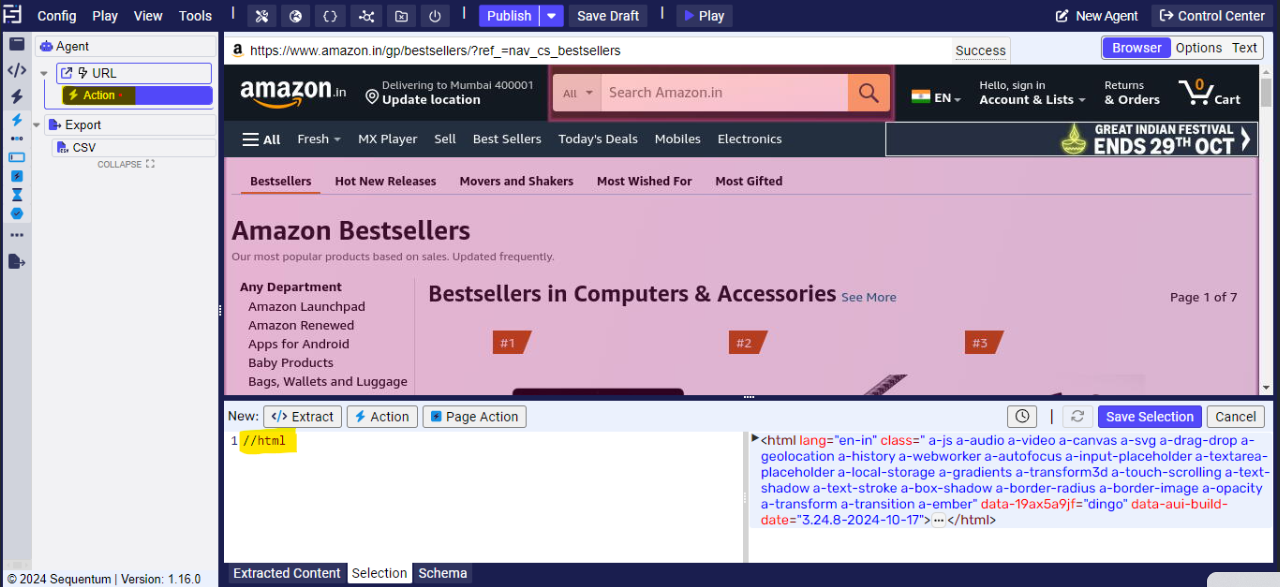
Task: Select the CSV node in agent tree
Action: coord(134,148)
